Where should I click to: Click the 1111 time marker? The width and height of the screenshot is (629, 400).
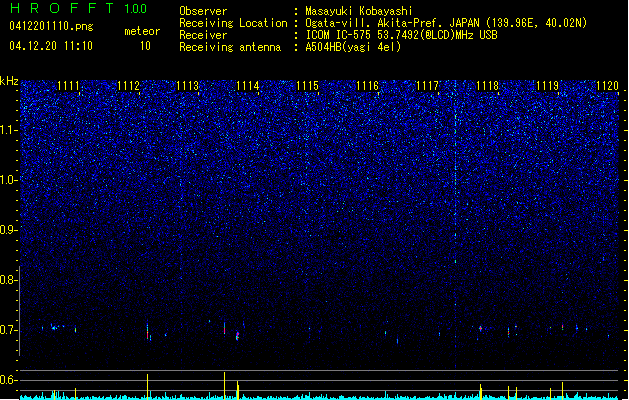click(x=69, y=86)
